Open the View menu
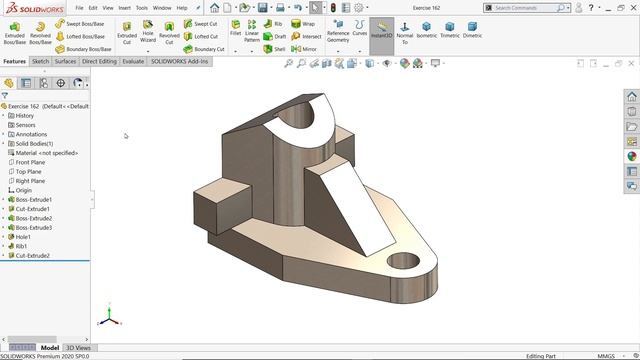This screenshot has height=360, width=640. [x=108, y=8]
